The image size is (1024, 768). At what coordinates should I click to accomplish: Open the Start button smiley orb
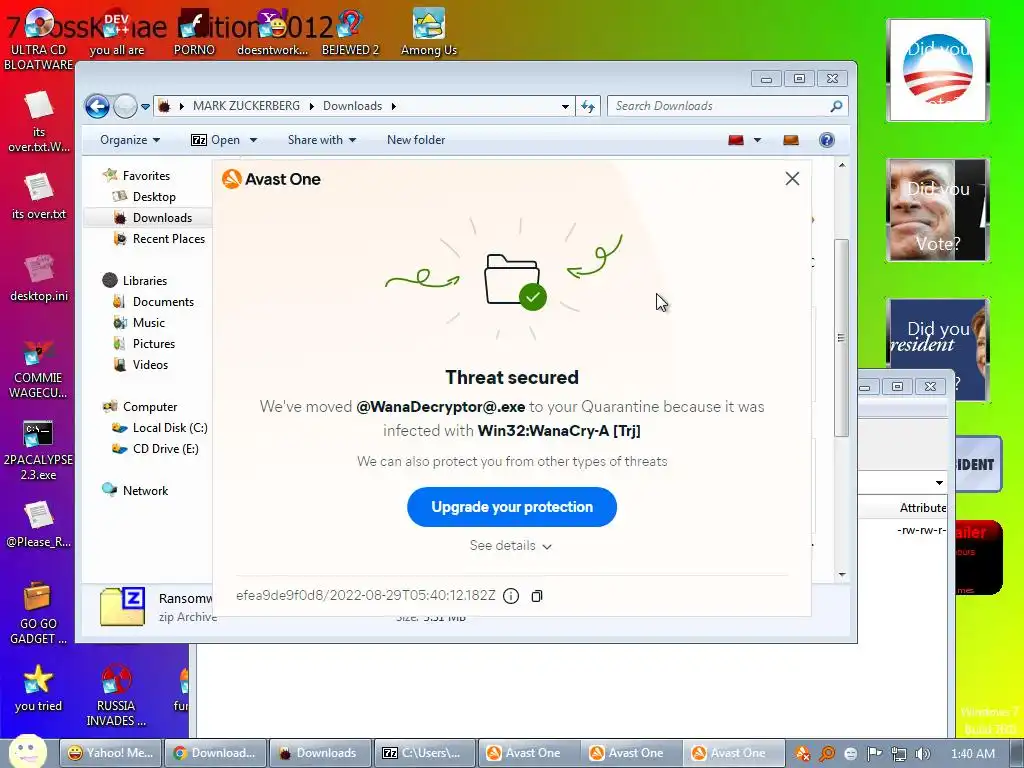coord(27,751)
